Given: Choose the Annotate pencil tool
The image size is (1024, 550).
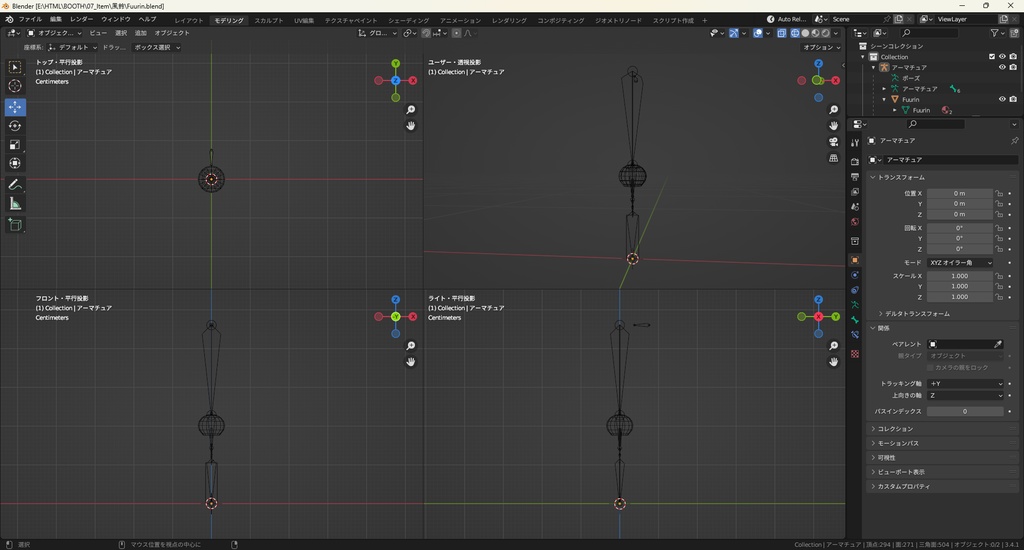Looking at the screenshot, I should 15,185.
